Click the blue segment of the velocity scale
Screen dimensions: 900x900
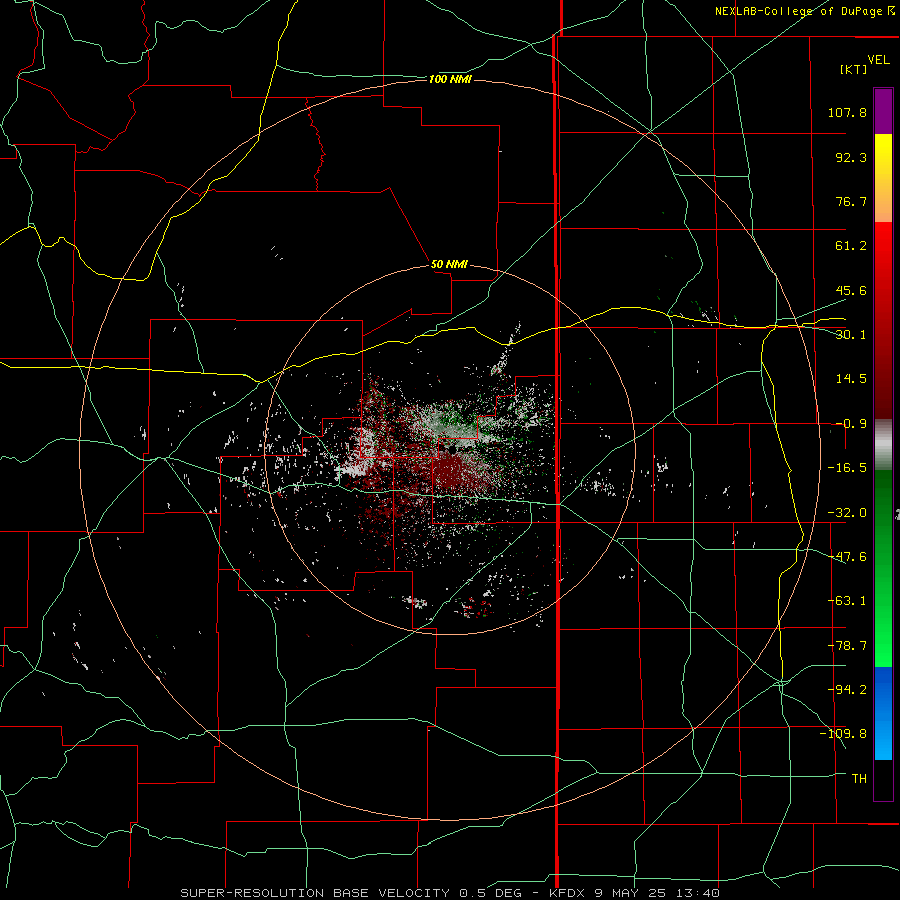click(x=883, y=713)
